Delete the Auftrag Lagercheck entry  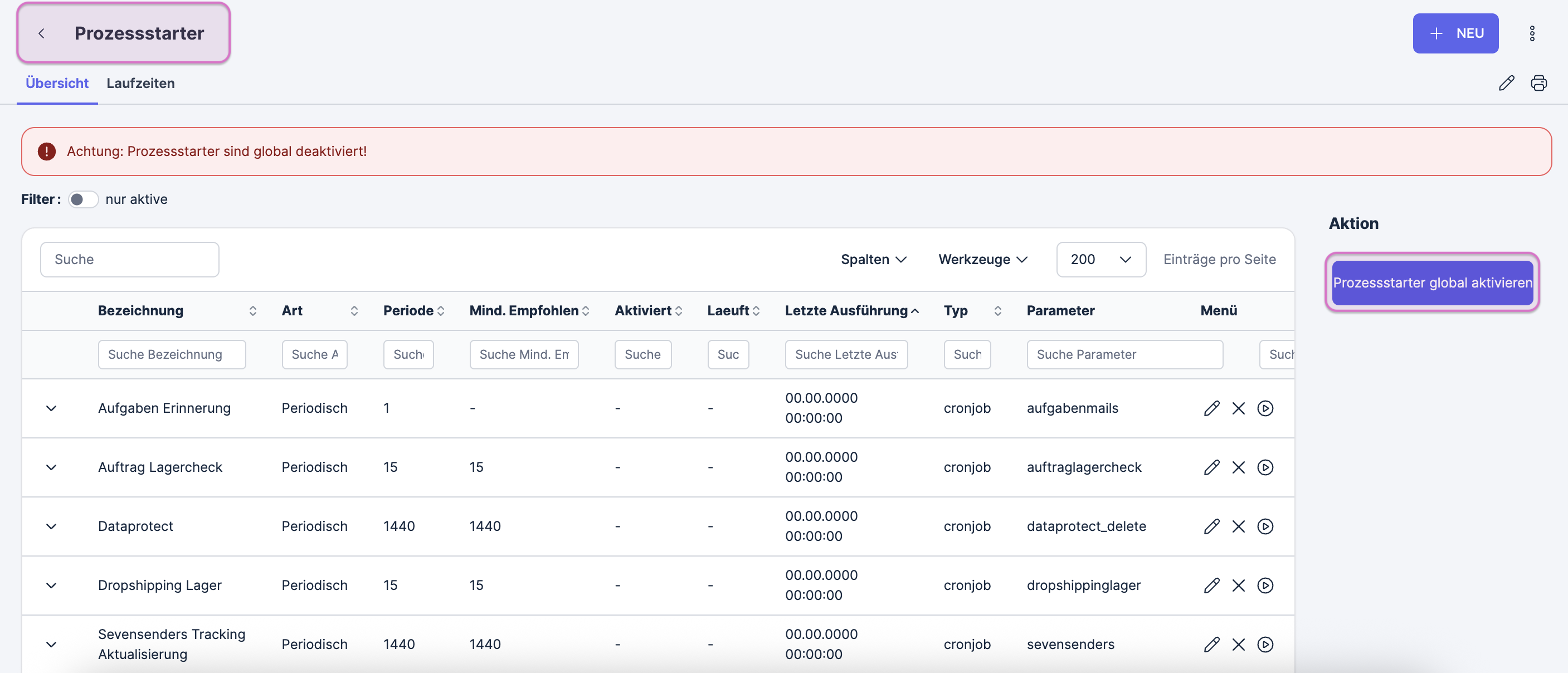[1238, 467]
